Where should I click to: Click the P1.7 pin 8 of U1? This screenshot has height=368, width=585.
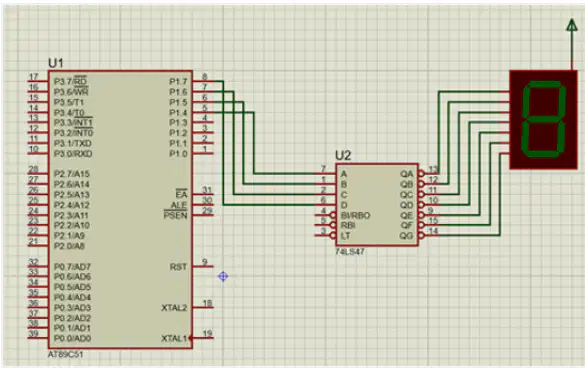click(x=203, y=81)
